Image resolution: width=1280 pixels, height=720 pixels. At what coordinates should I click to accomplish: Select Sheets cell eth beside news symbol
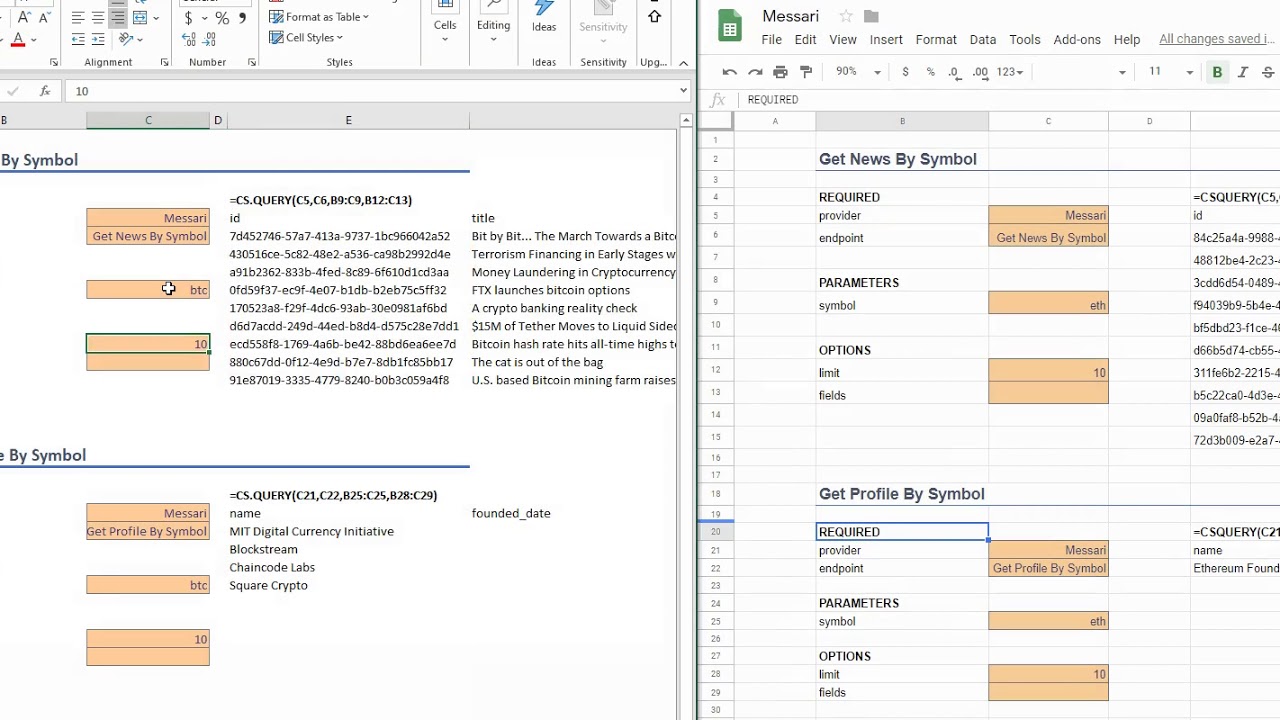coord(1048,305)
